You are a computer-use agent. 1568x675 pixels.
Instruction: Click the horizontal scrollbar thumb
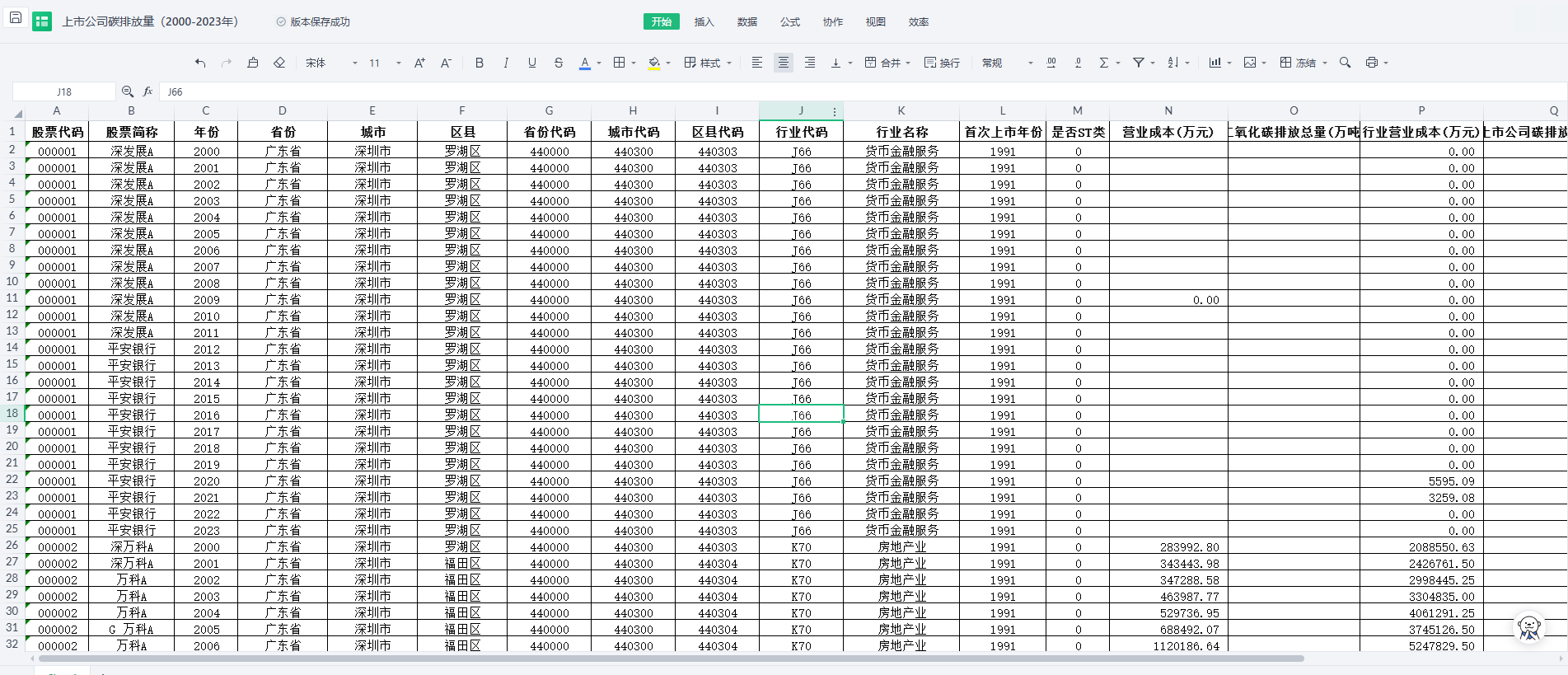click(x=672, y=659)
